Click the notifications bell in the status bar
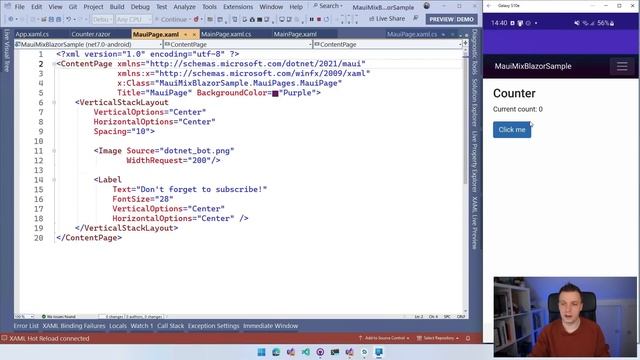The height and width of the screenshot is (360, 640). [x=468, y=338]
